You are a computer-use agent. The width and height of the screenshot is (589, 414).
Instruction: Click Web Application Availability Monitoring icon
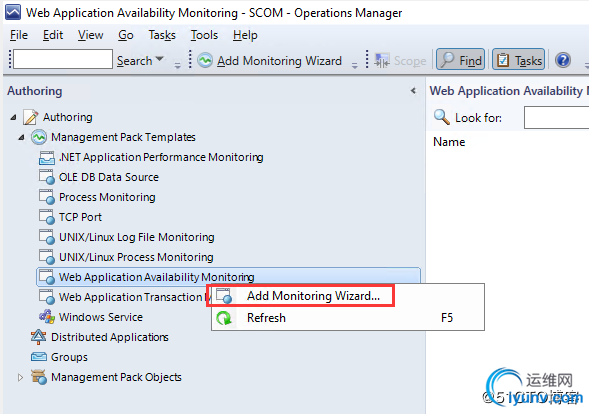coord(47,277)
